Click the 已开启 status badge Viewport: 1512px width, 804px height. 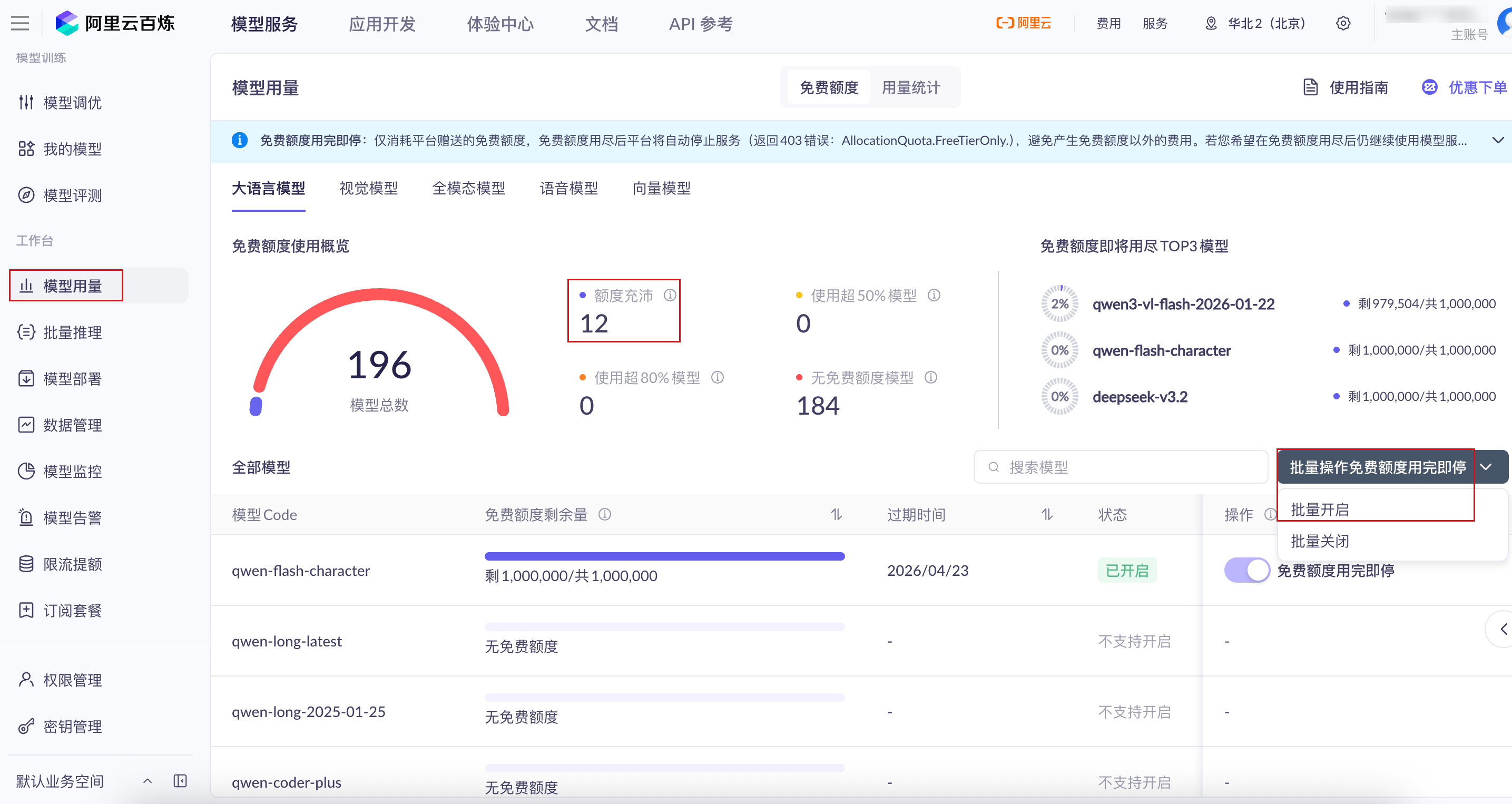tap(1127, 571)
